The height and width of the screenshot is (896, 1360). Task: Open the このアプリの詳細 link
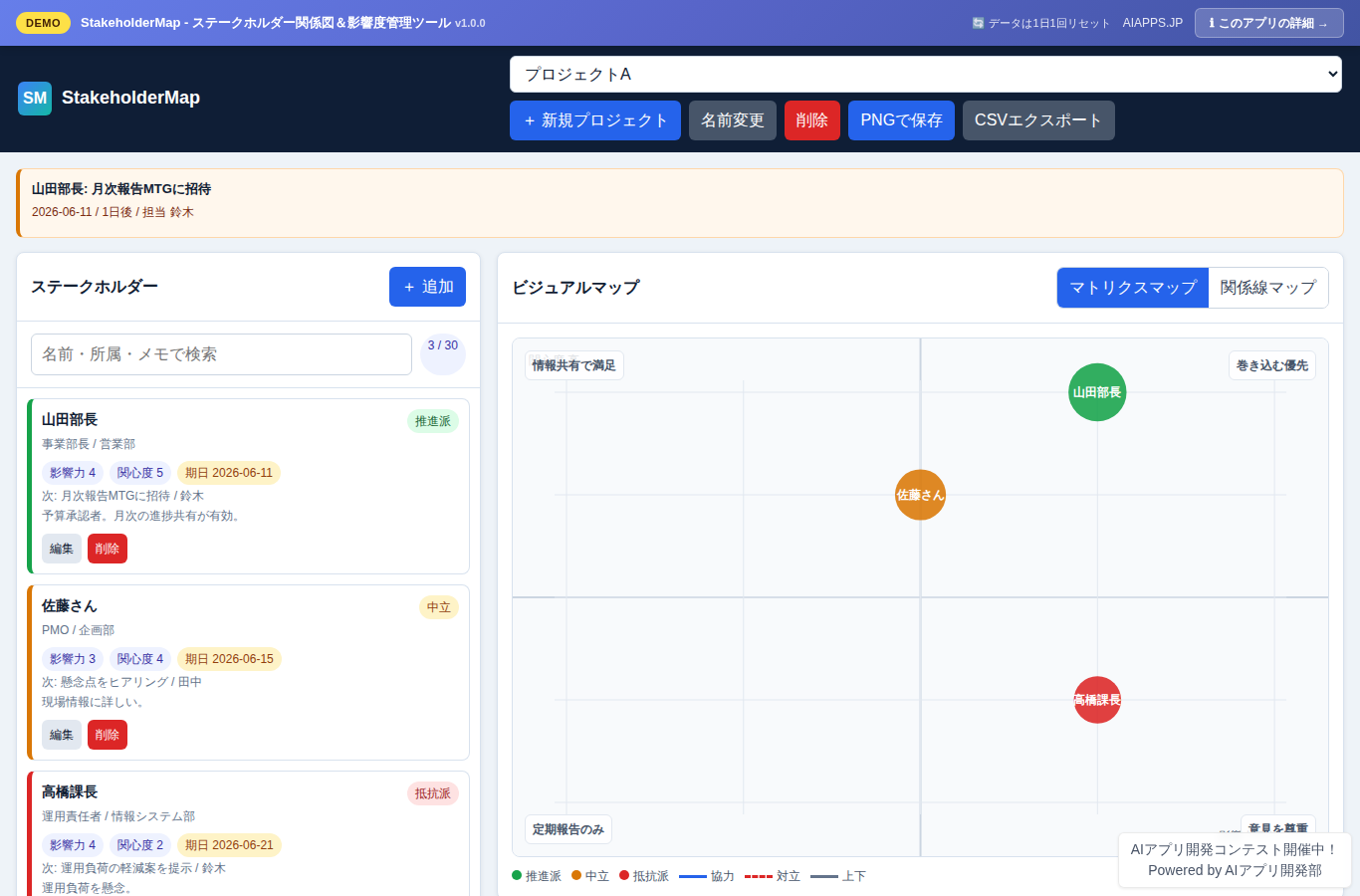1268,23
